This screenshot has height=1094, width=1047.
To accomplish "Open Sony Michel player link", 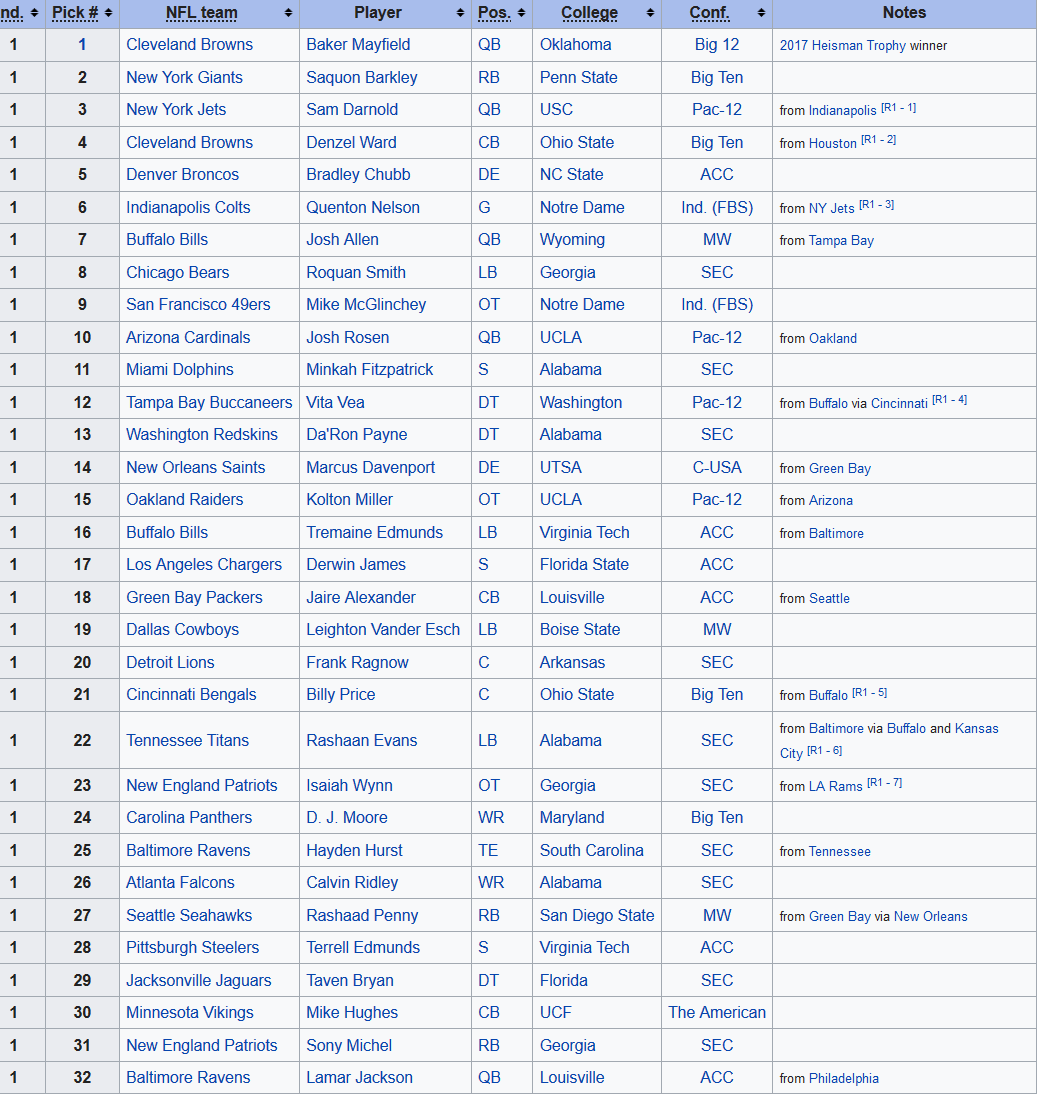I will pos(349,1045).
